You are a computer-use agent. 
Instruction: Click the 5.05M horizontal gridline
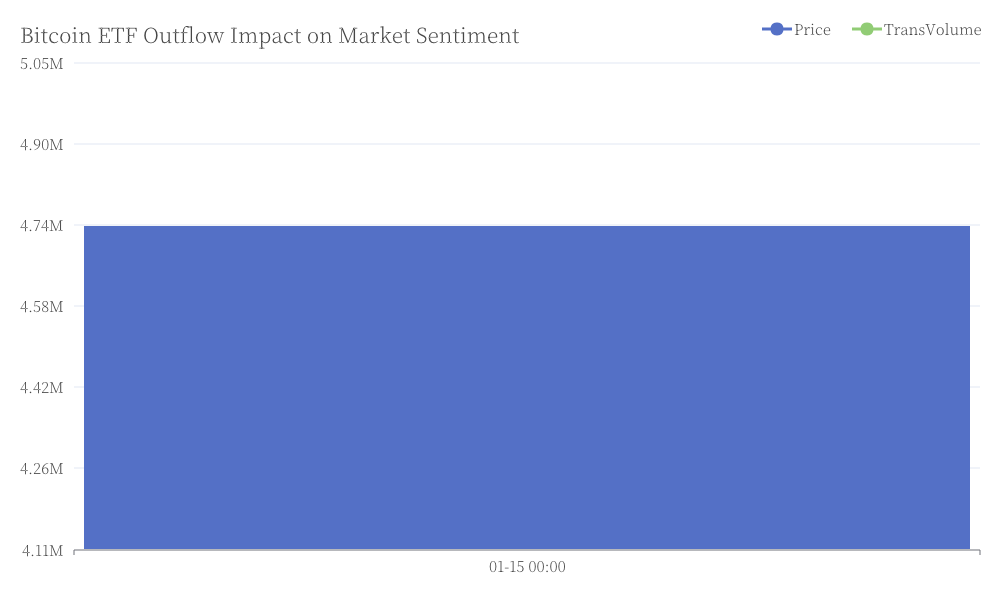click(527, 63)
